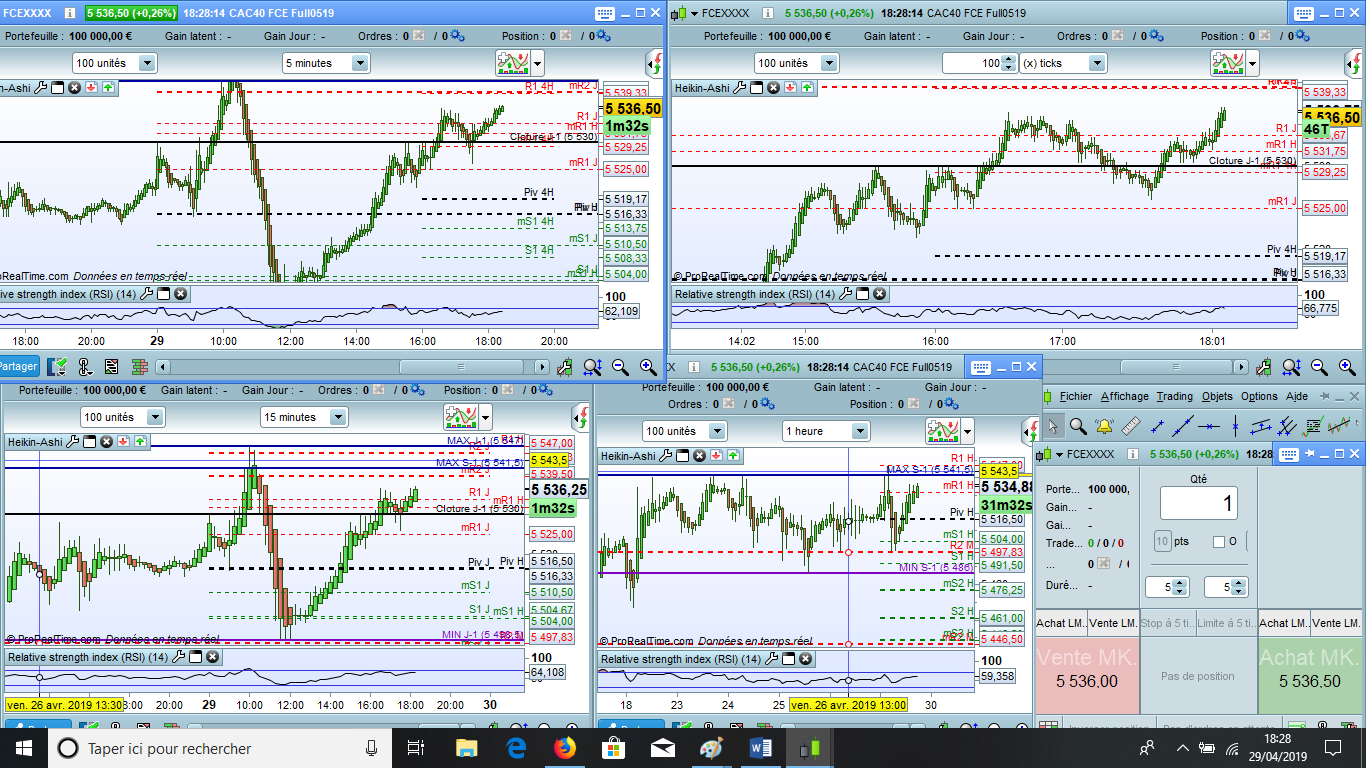Select the arrow cursor tool in main toolbar

1052,427
